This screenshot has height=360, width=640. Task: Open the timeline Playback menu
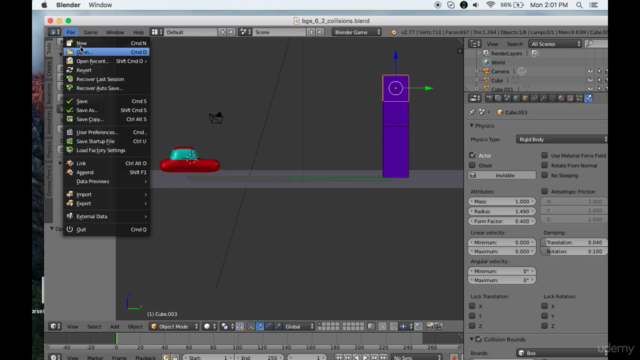tap(145, 358)
